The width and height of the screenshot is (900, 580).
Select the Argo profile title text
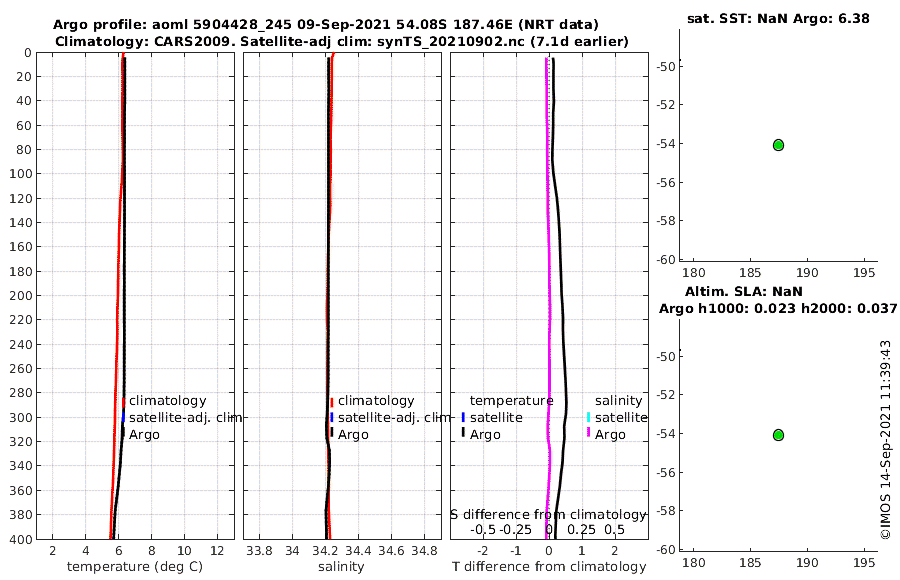point(325,25)
